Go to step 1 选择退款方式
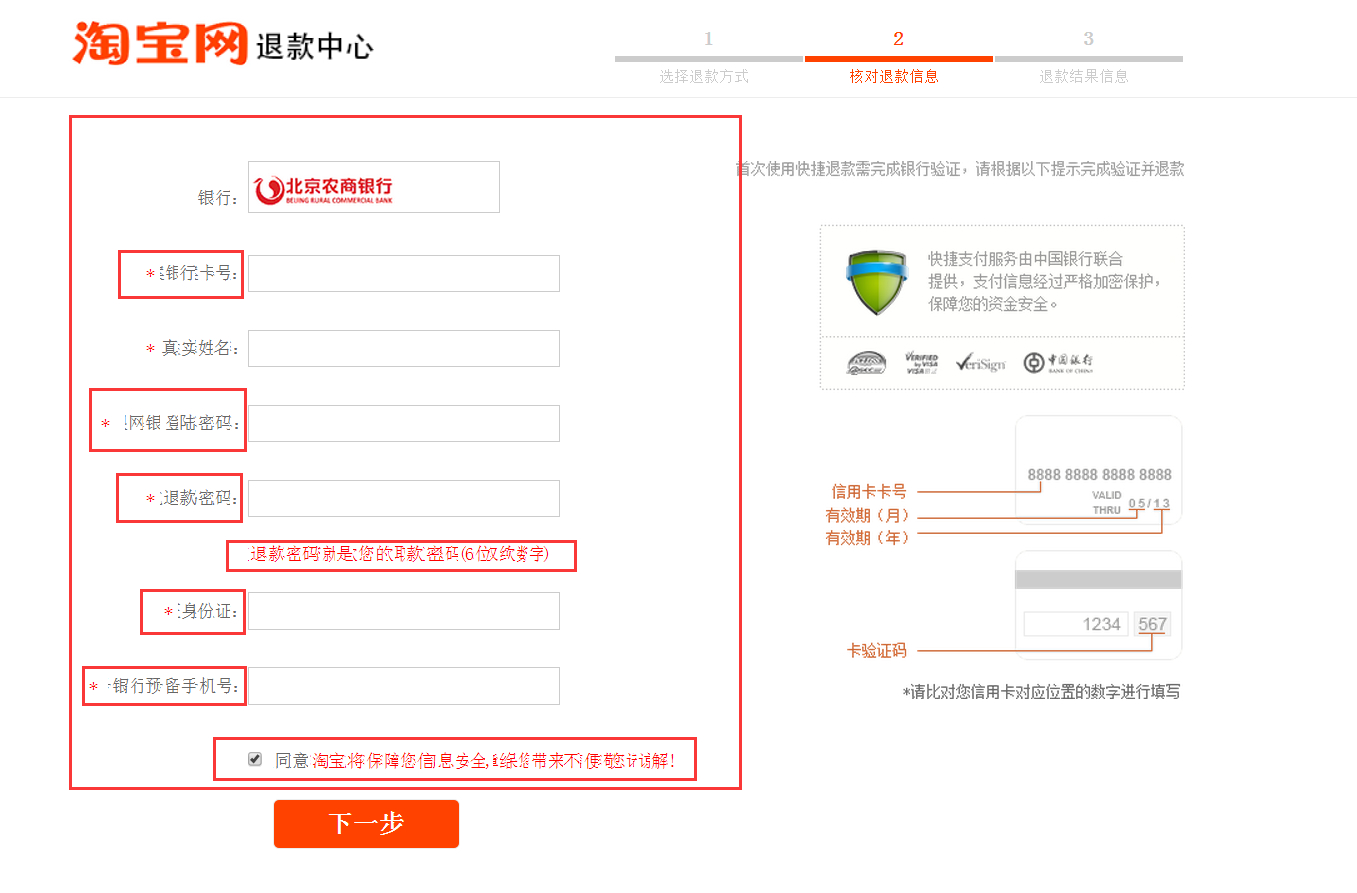 (x=708, y=58)
